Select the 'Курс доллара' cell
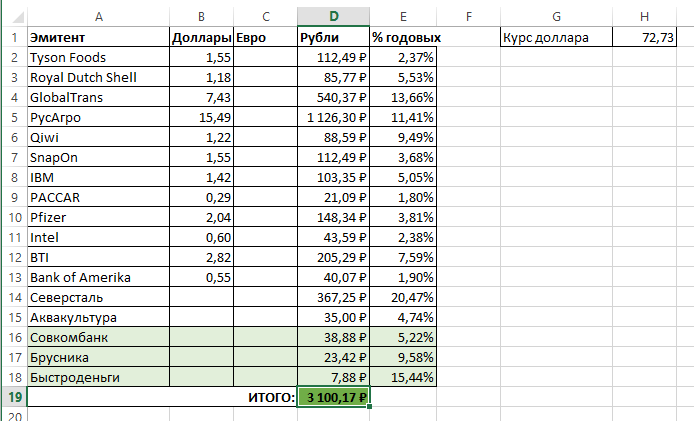The image size is (694, 421). pos(557,37)
